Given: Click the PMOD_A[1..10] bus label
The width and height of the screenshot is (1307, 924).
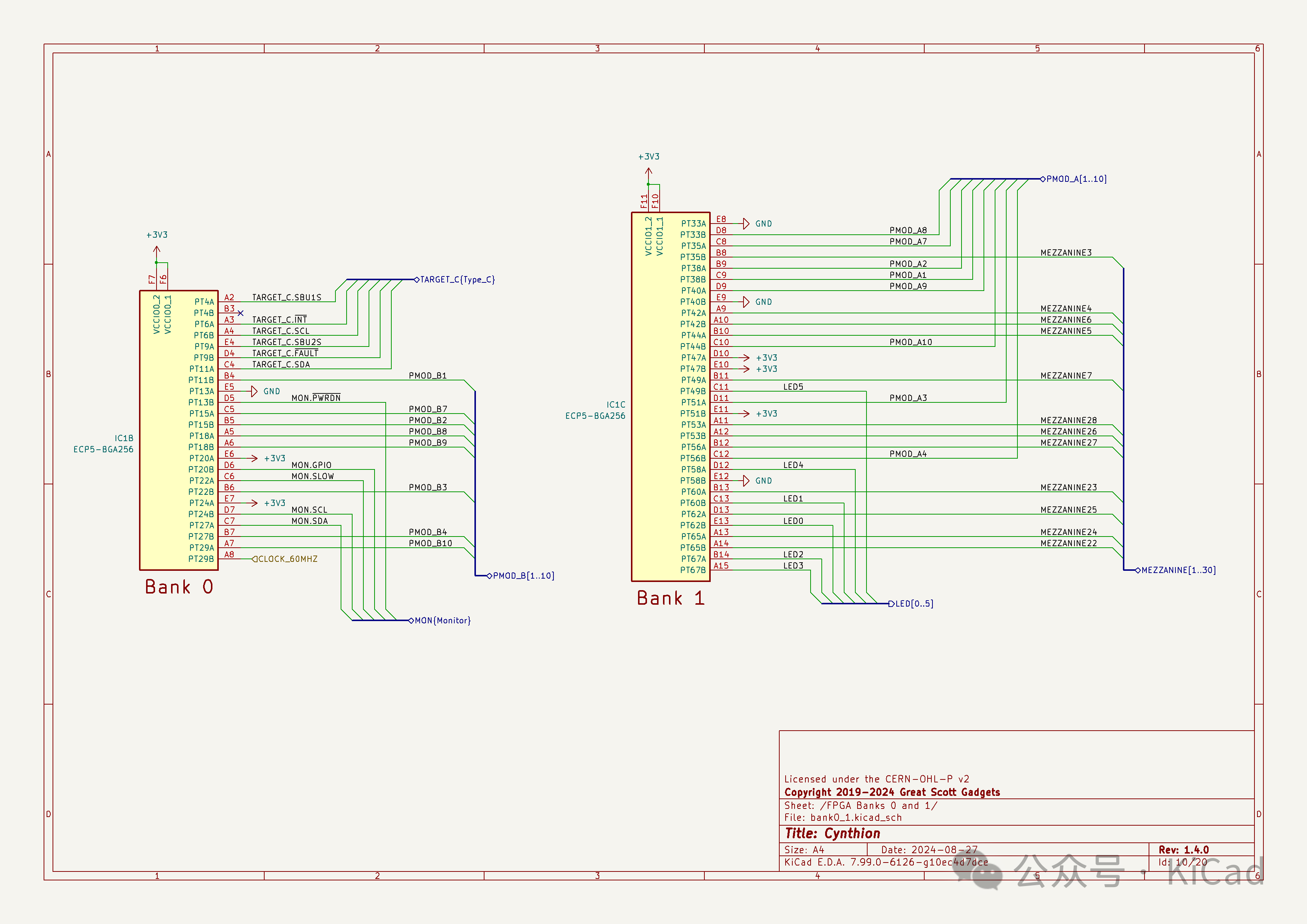Looking at the screenshot, I should tap(1075, 179).
